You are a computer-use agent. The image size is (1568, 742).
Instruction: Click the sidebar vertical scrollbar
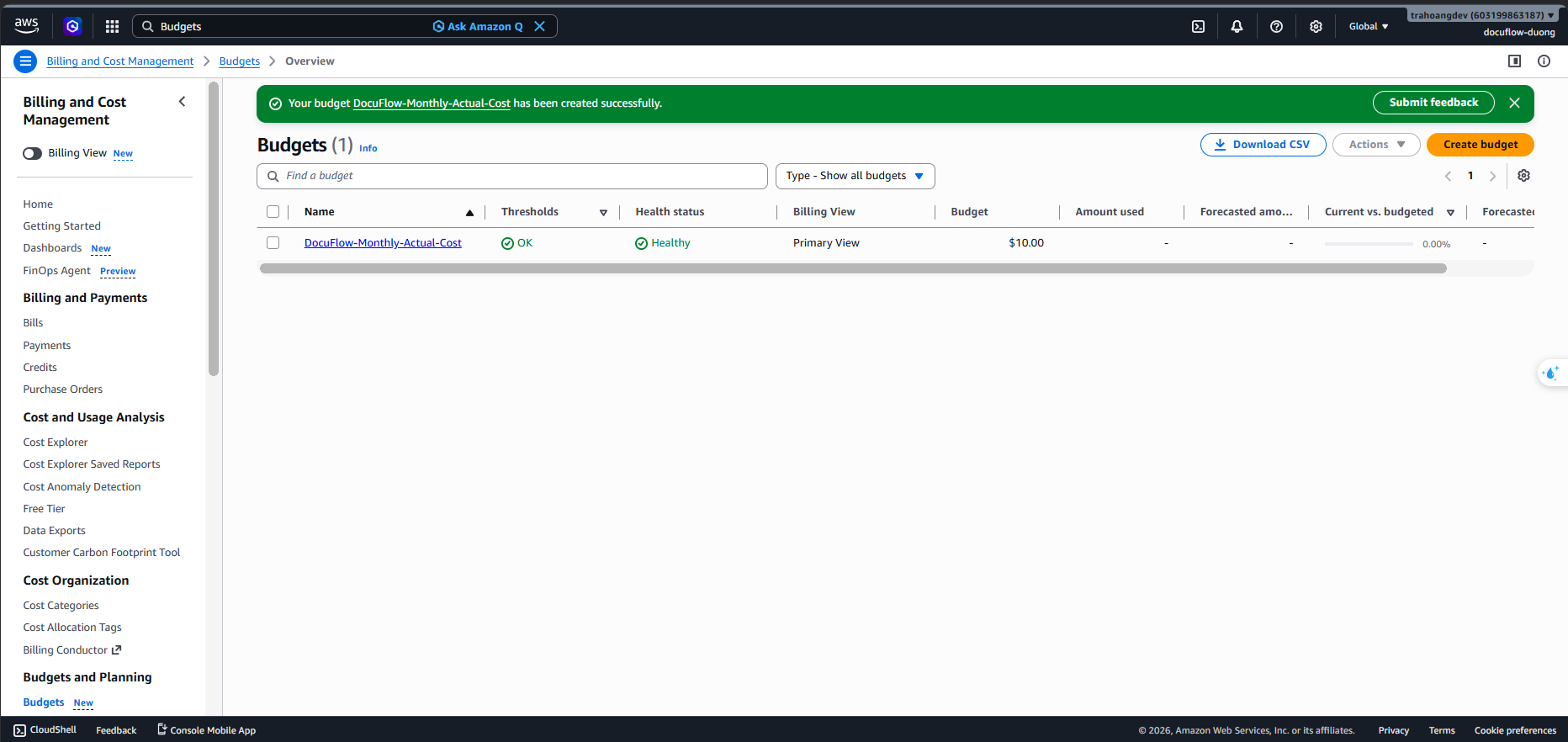click(214, 229)
